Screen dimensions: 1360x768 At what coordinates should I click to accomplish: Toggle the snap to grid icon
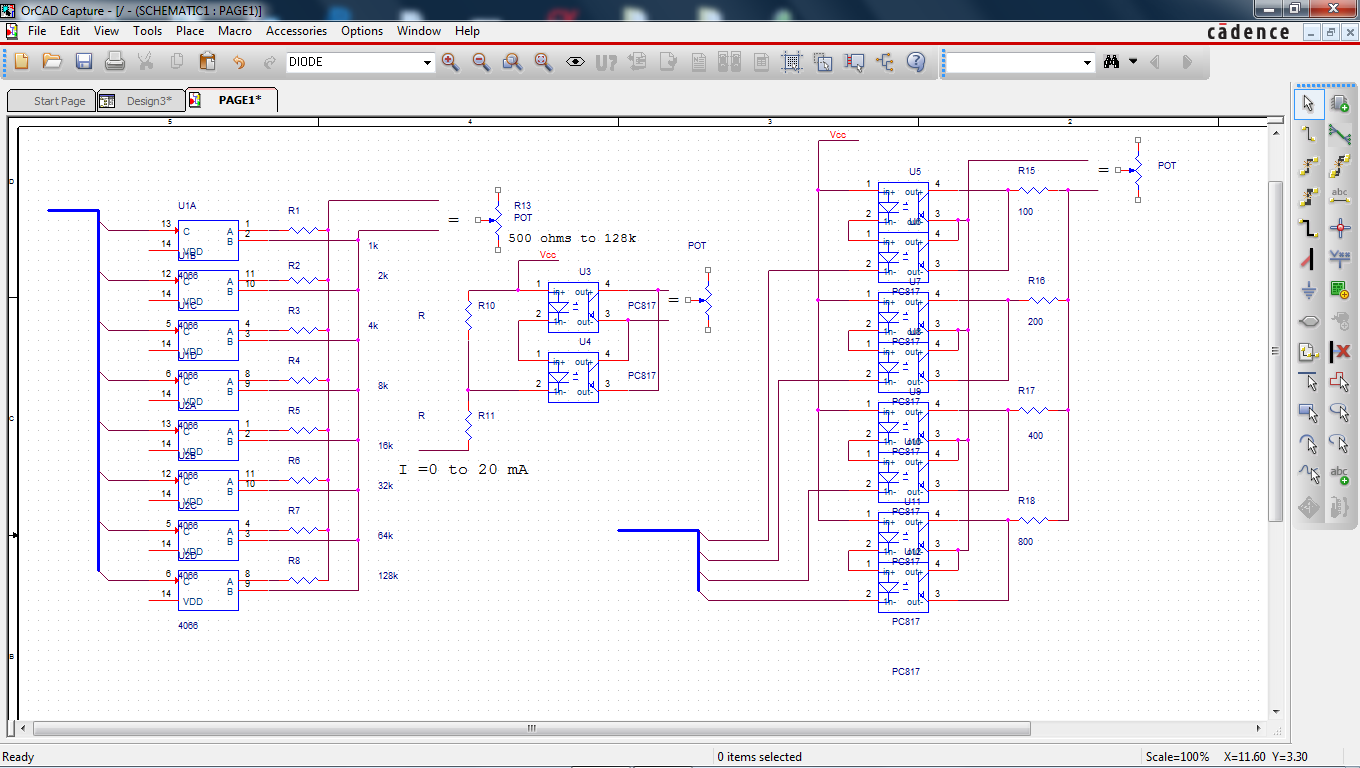(x=792, y=62)
